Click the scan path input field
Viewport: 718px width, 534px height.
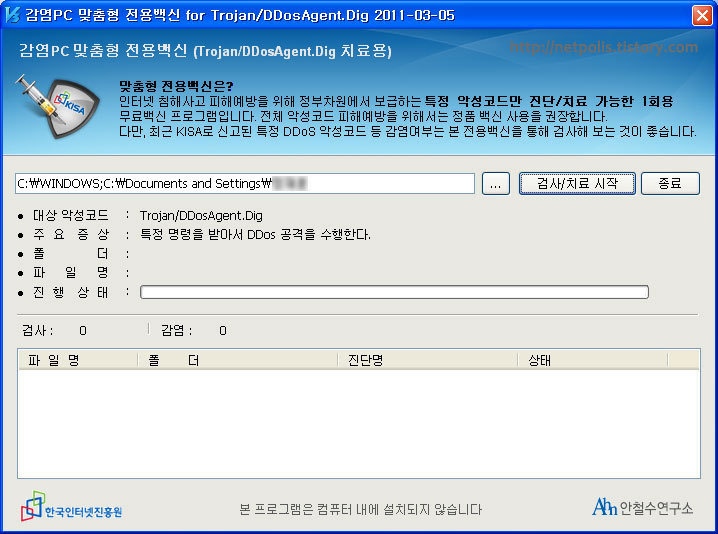point(245,184)
